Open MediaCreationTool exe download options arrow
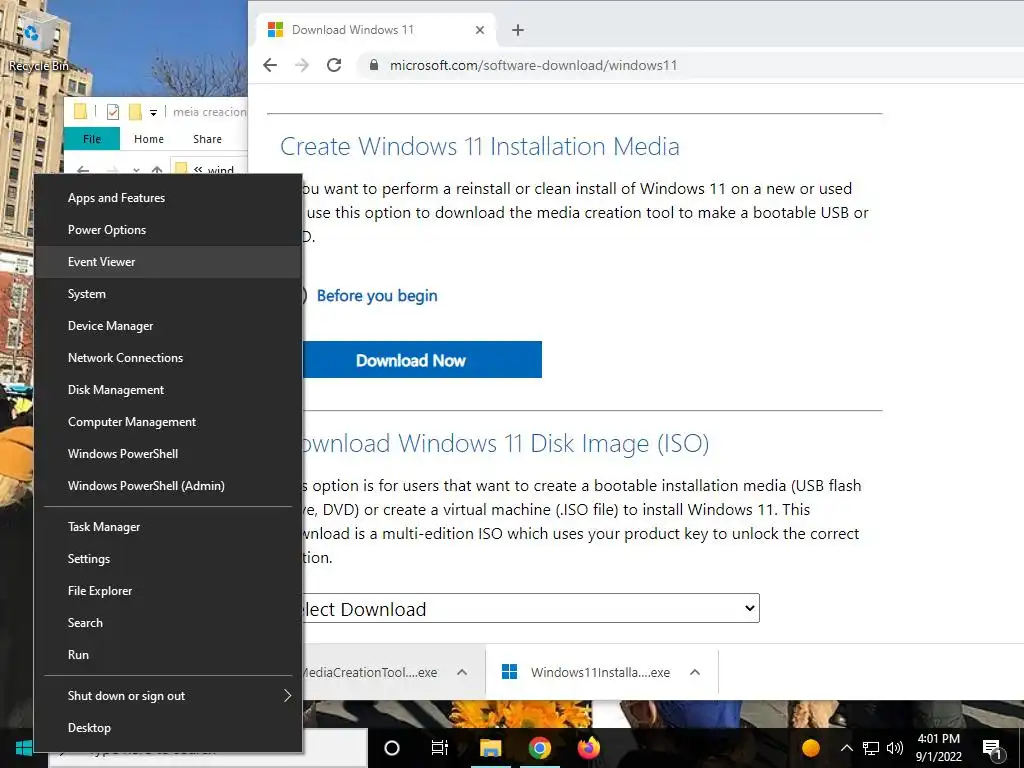The height and width of the screenshot is (768, 1024). (x=462, y=672)
